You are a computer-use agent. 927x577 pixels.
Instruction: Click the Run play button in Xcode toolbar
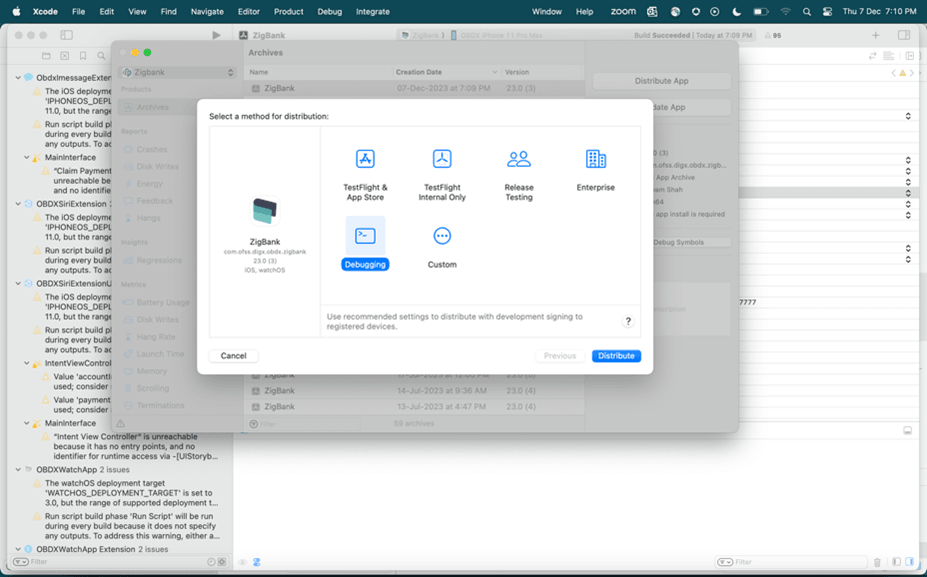216,35
